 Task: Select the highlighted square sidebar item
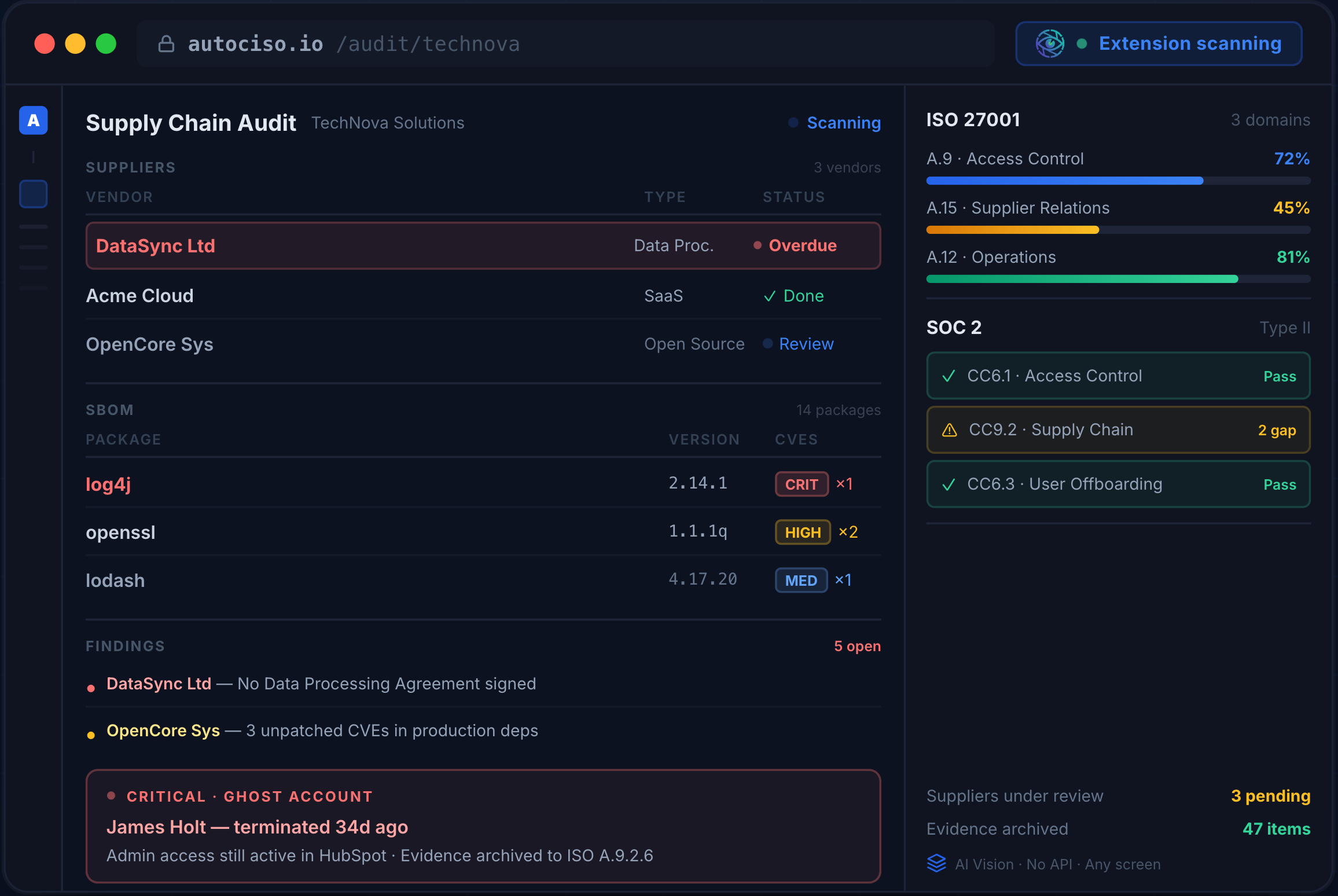pyautogui.click(x=34, y=194)
